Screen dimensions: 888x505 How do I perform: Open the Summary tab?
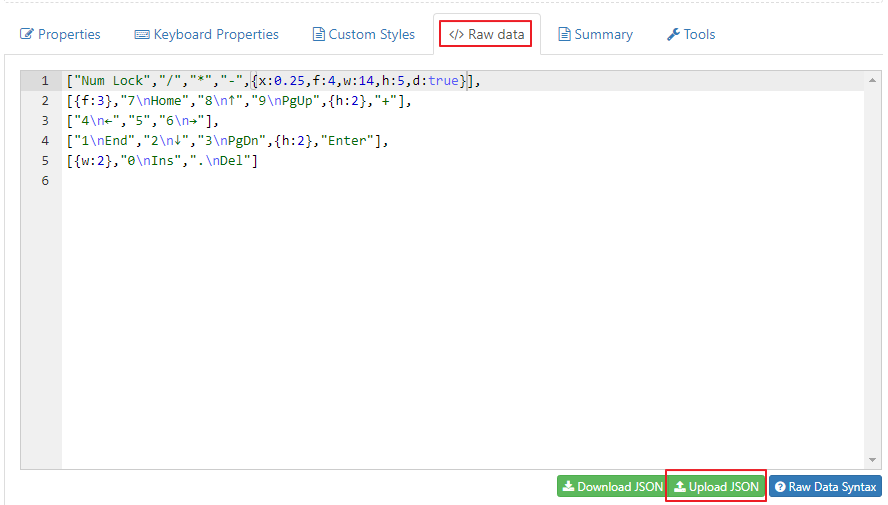click(x=595, y=34)
